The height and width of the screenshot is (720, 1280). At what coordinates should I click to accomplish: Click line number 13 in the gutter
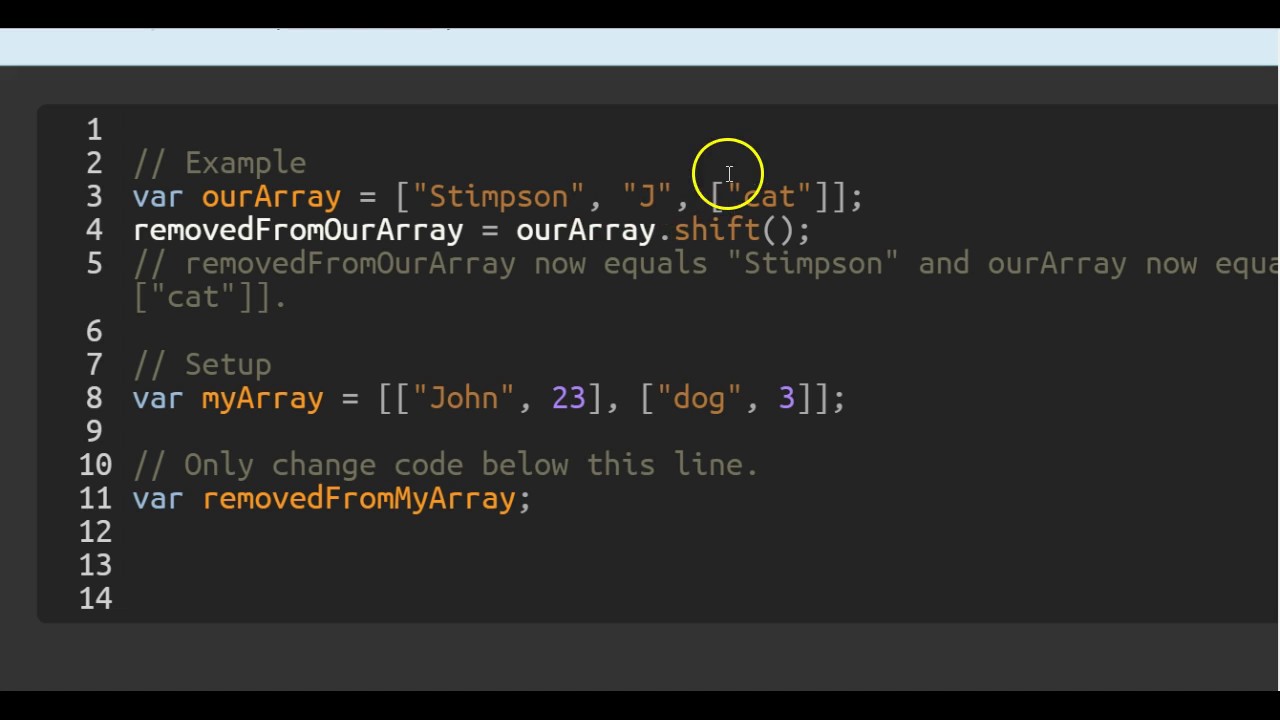coord(96,565)
